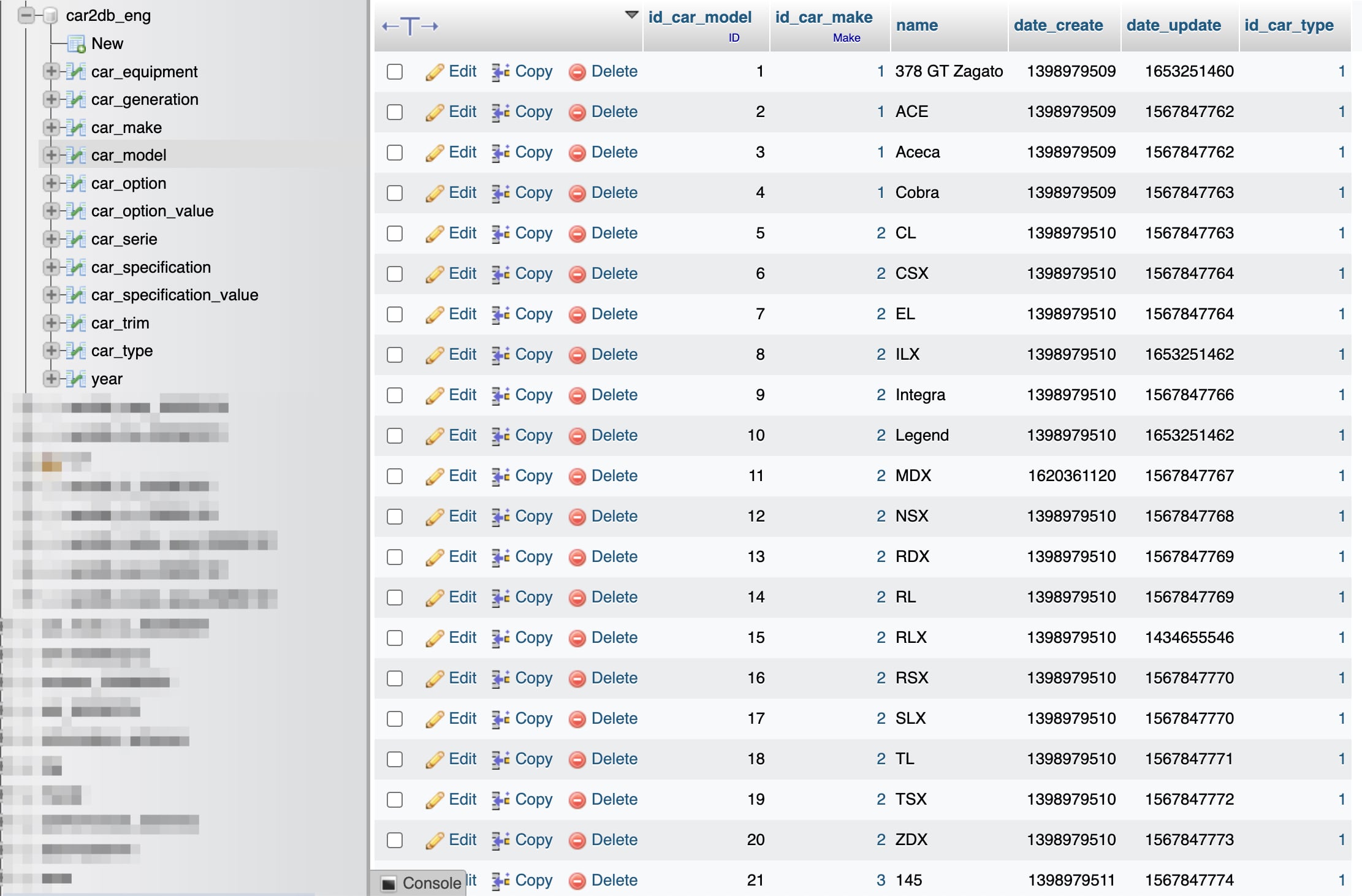Image resolution: width=1362 pixels, height=896 pixels.
Task: Open the car_trim table in tree
Action: pos(120,323)
